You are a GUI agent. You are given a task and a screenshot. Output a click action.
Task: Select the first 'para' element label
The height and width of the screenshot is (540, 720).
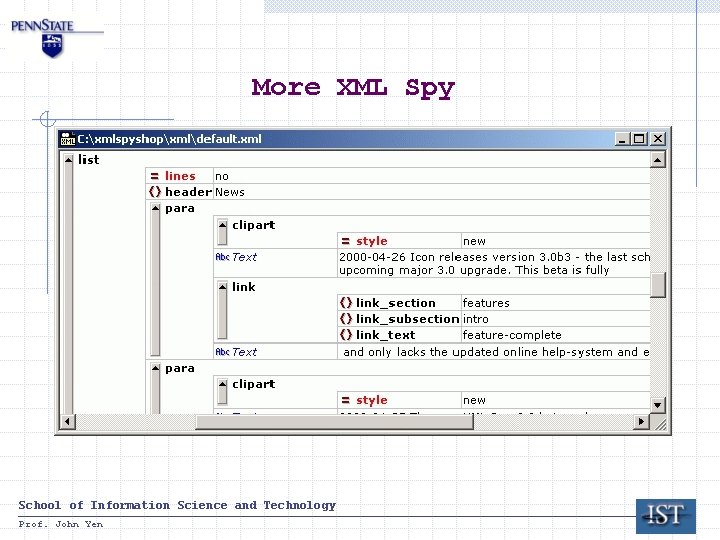click(180, 209)
